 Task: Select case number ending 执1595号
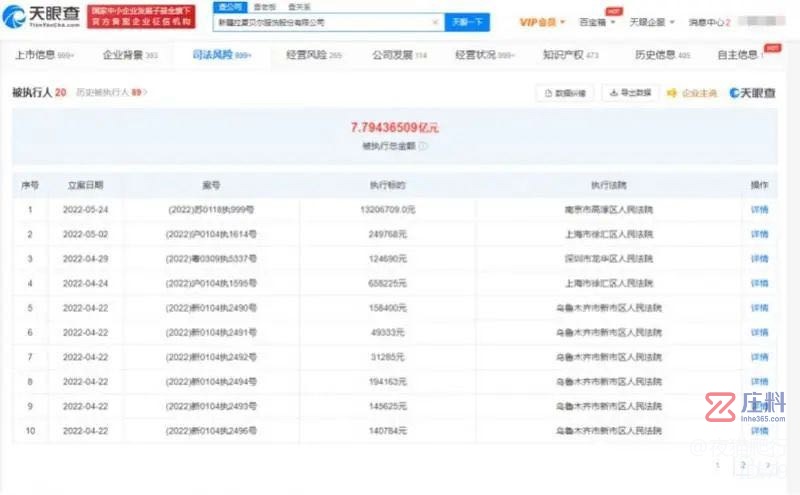[x=211, y=283]
